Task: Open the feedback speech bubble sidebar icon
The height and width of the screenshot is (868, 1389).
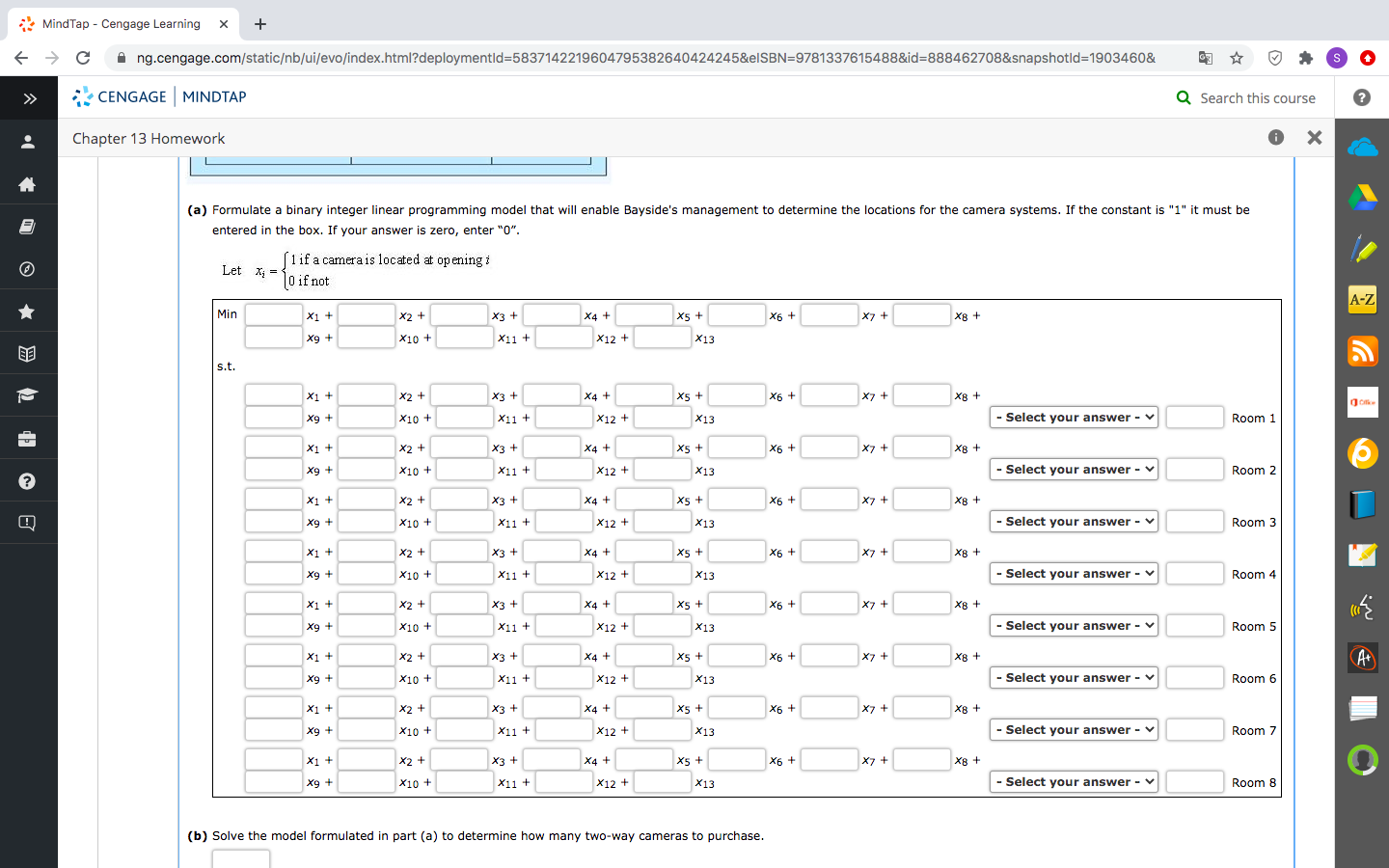Action: pyautogui.click(x=27, y=524)
